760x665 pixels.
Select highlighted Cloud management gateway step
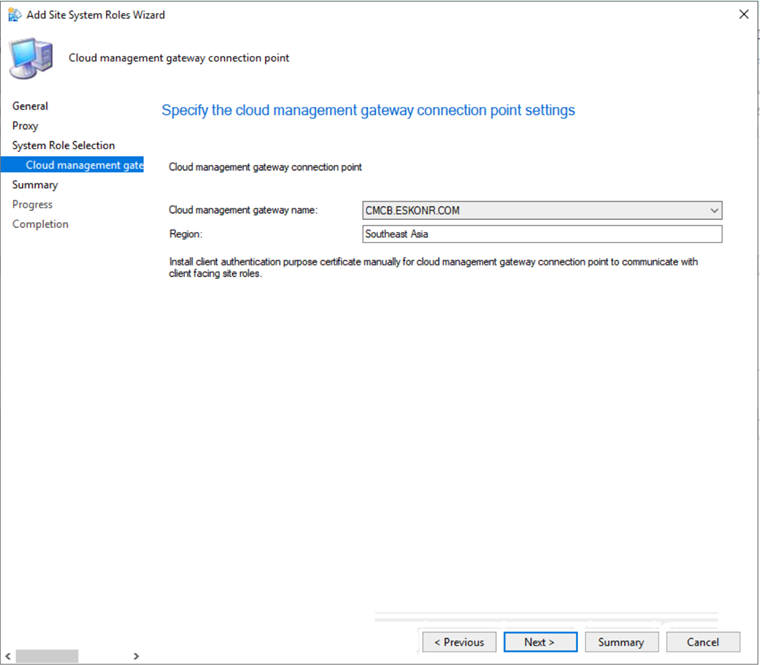[84, 165]
